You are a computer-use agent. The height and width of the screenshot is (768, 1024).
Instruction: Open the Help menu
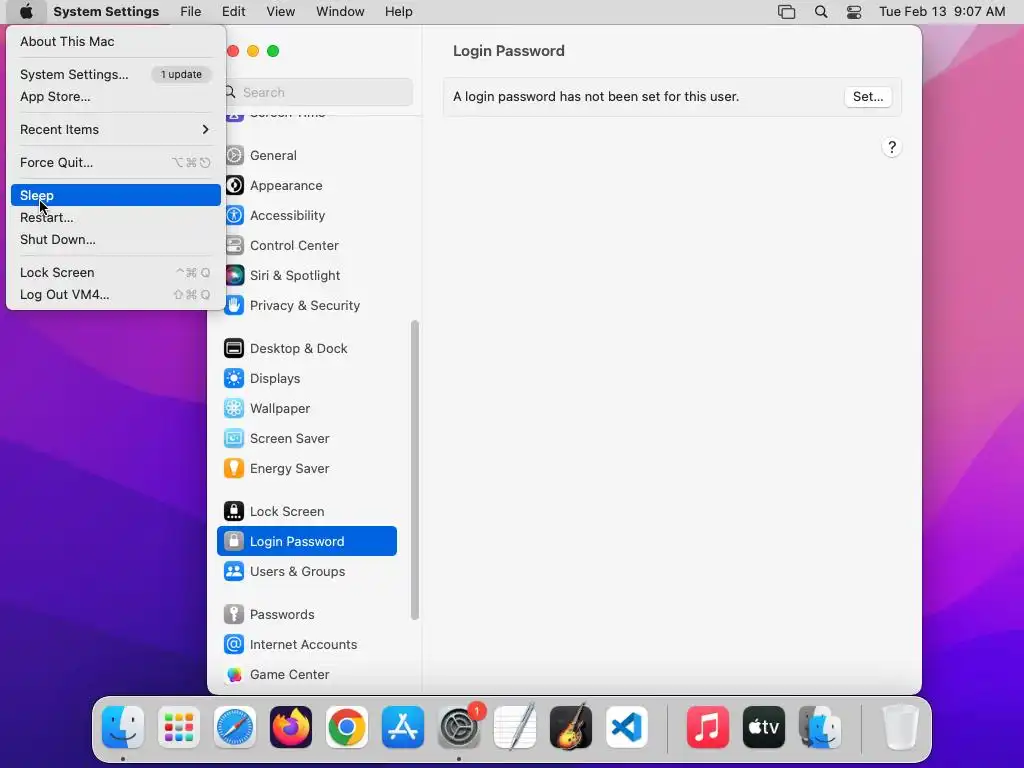[x=398, y=12]
